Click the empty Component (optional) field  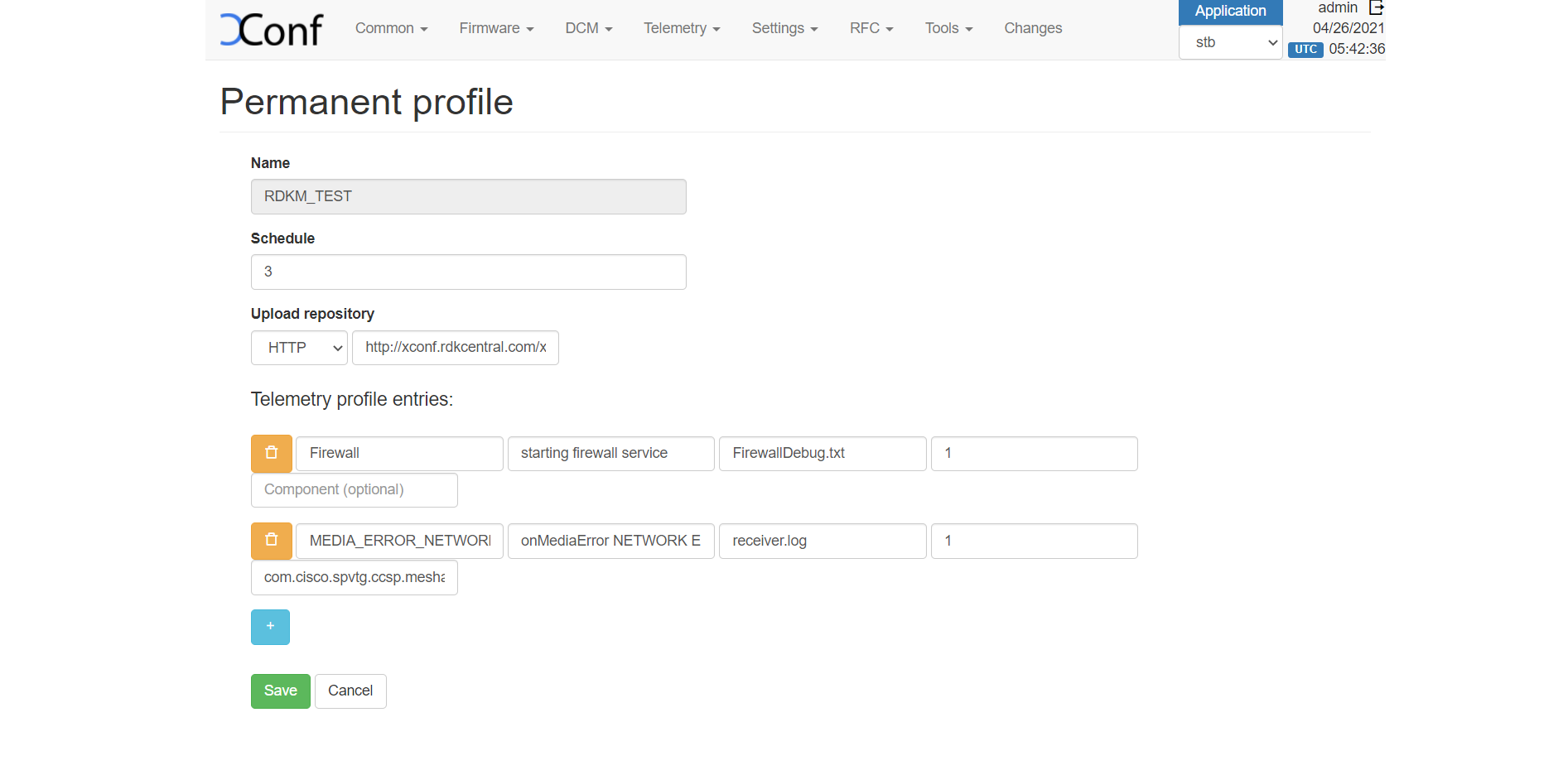click(354, 490)
